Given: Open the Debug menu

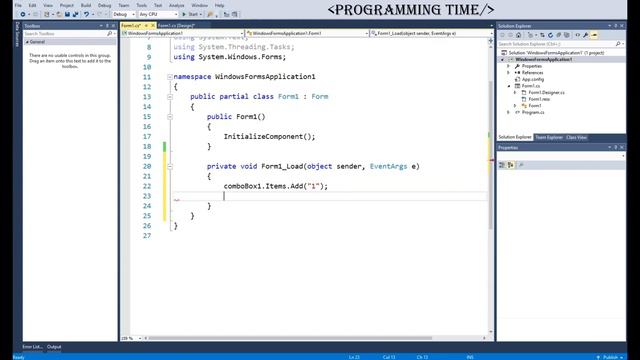Looking at the screenshot, I should click(104, 5).
